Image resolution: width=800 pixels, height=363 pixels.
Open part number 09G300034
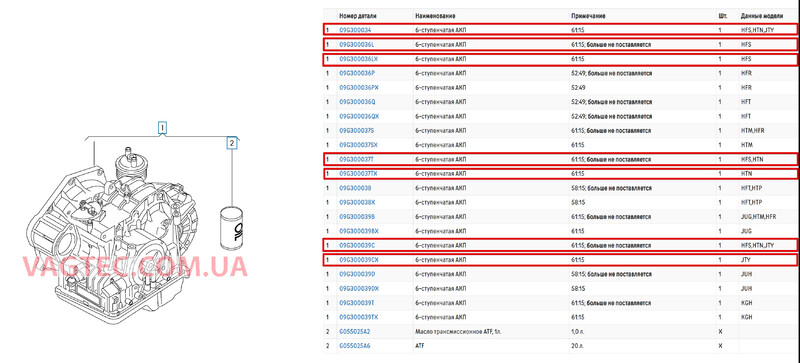[x=356, y=30]
